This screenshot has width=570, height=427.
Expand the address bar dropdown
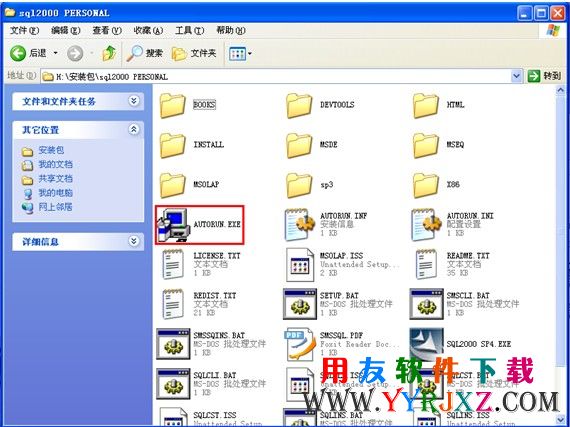(x=516, y=76)
